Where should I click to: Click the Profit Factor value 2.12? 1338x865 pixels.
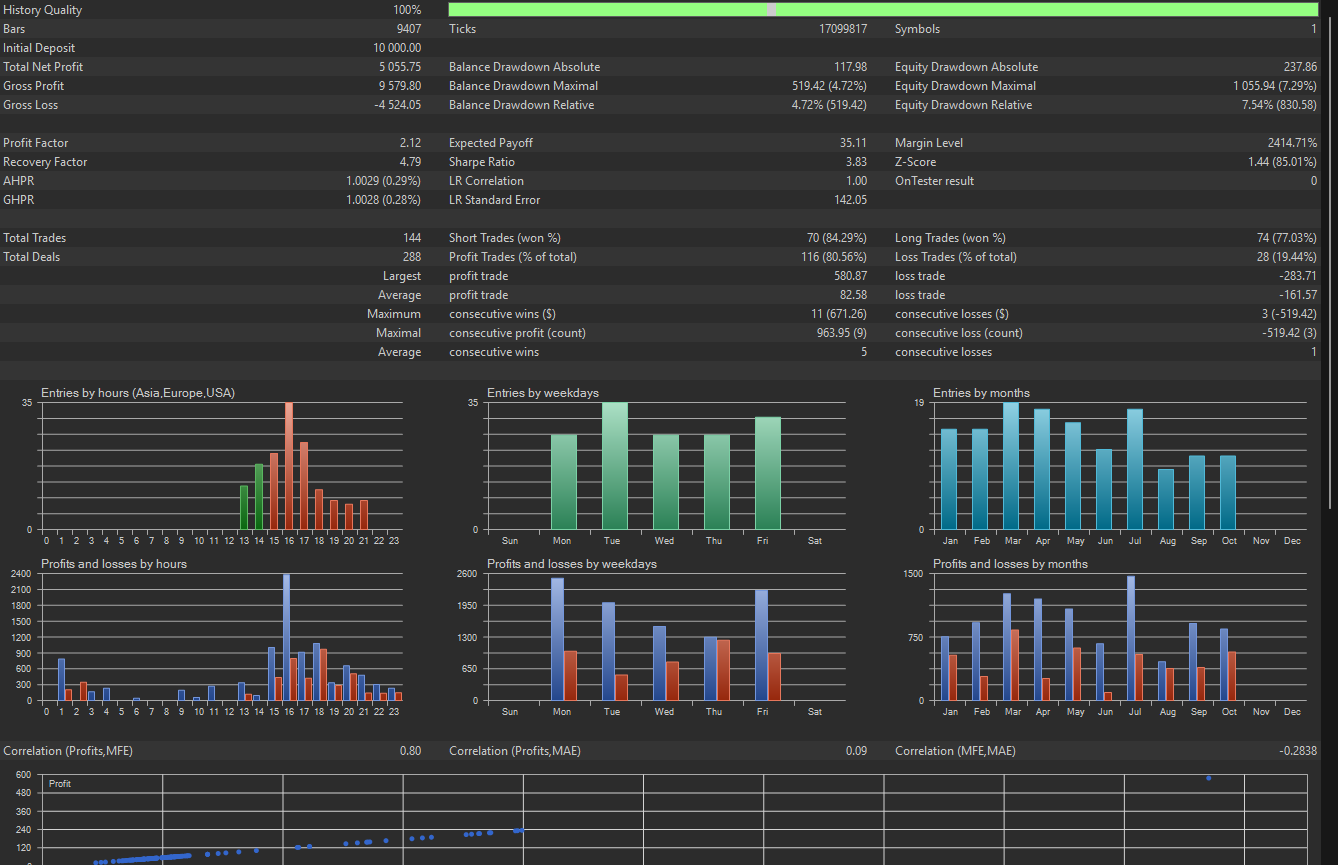point(410,143)
